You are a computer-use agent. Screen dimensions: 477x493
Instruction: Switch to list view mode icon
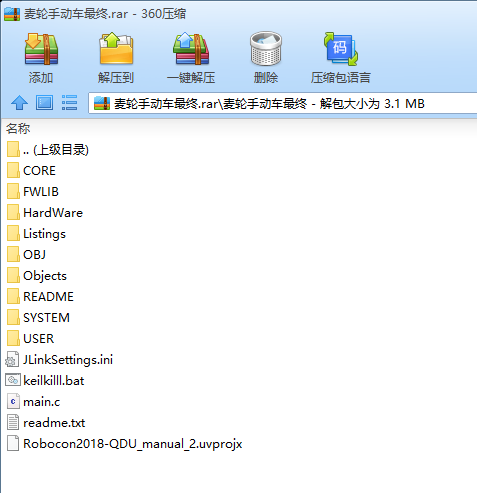(x=69, y=103)
